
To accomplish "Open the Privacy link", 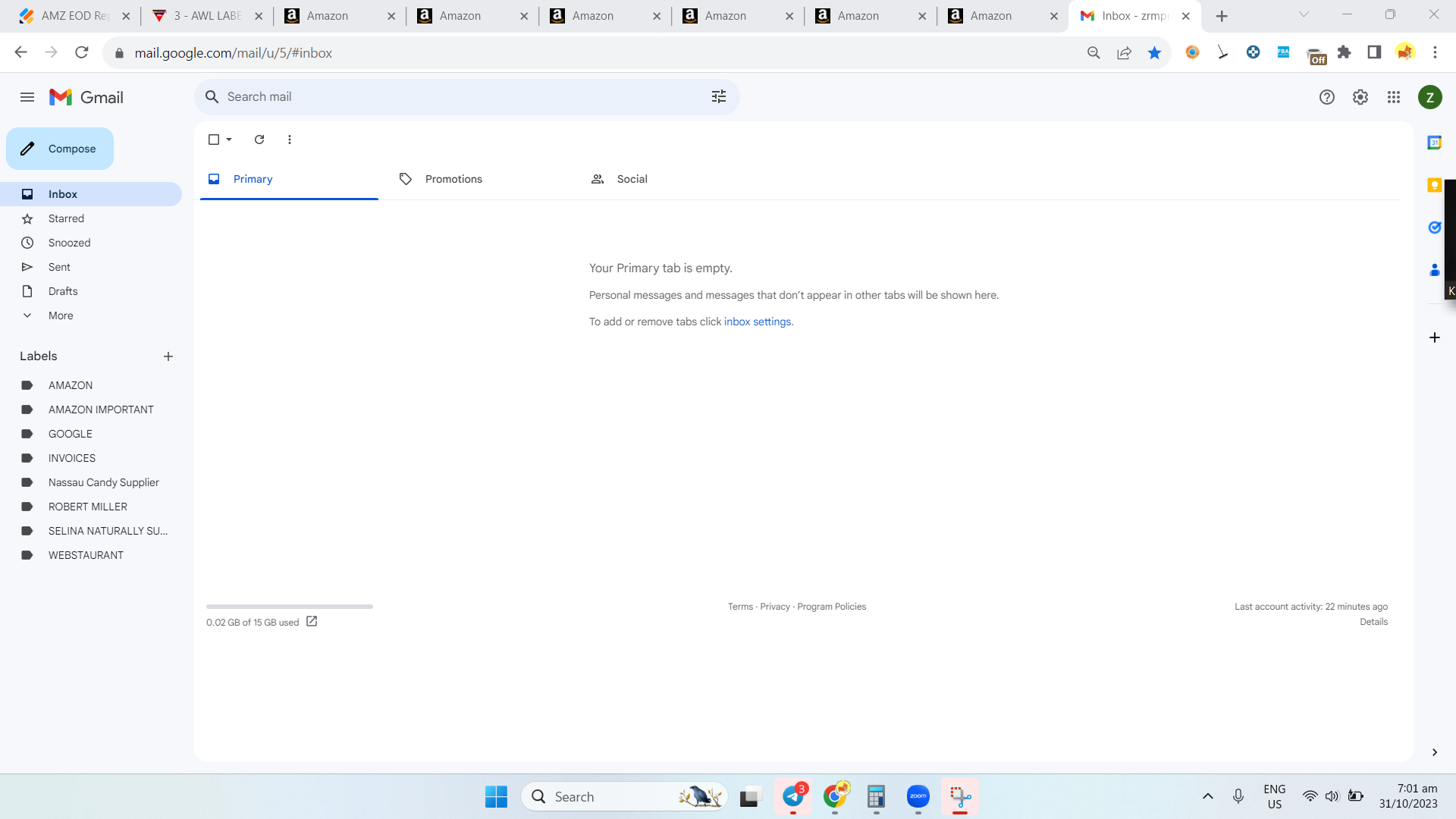I will point(775,607).
